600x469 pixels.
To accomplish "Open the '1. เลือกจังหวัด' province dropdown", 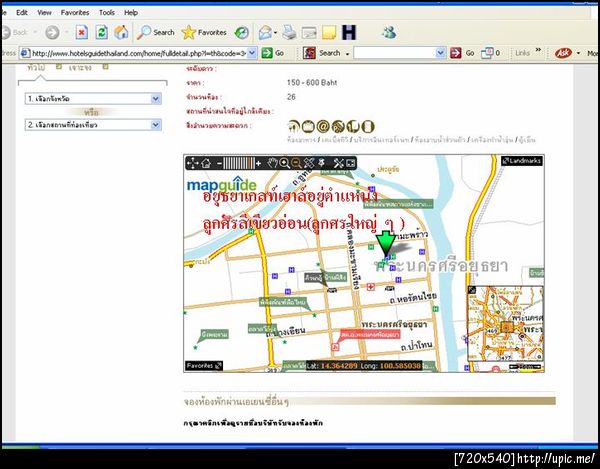I will pos(93,99).
